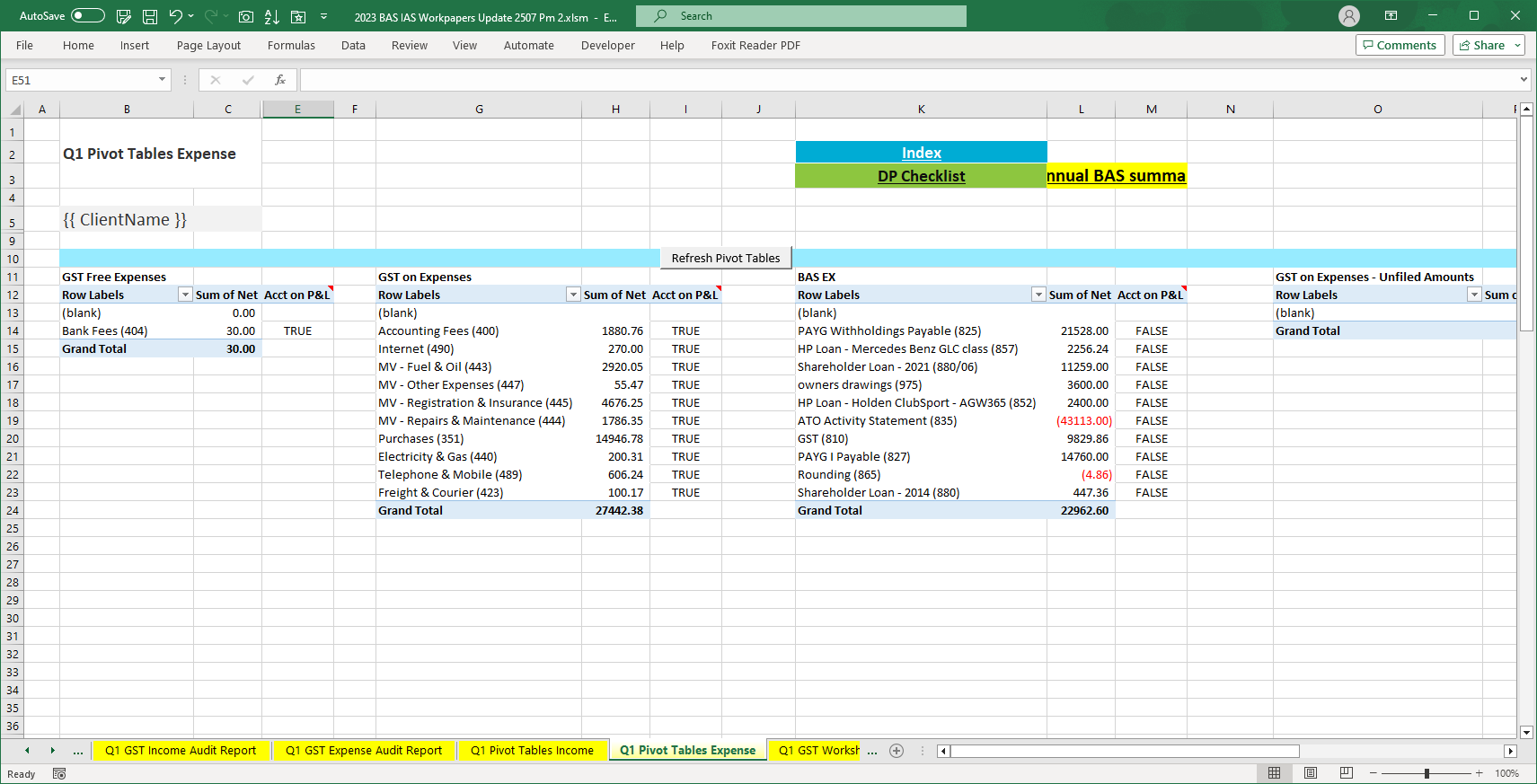This screenshot has height=784, width=1537.
Task: Click the Insert Function fx icon
Action: pyautogui.click(x=280, y=80)
